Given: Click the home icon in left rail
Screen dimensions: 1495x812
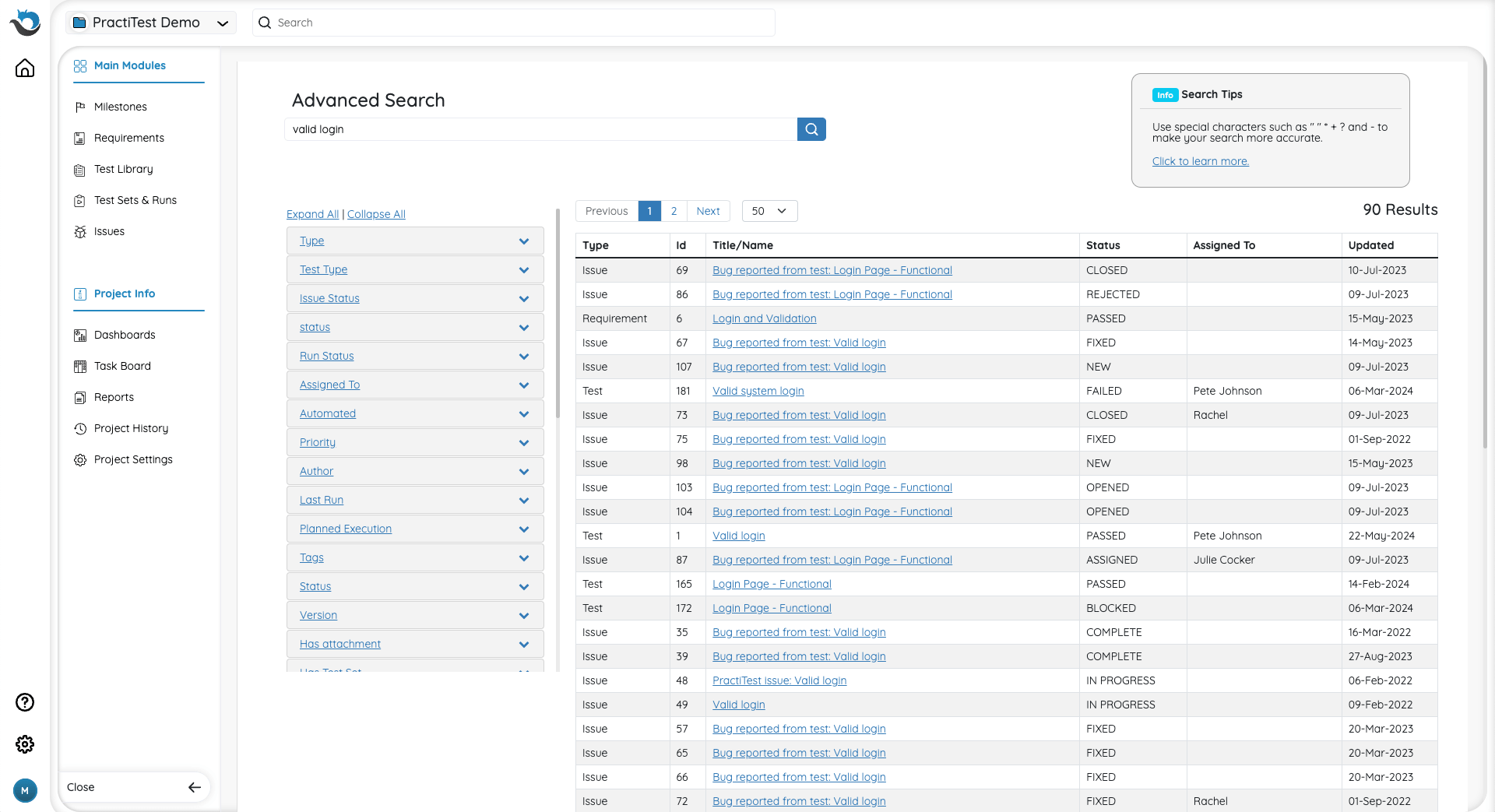Looking at the screenshot, I should click(x=25, y=69).
